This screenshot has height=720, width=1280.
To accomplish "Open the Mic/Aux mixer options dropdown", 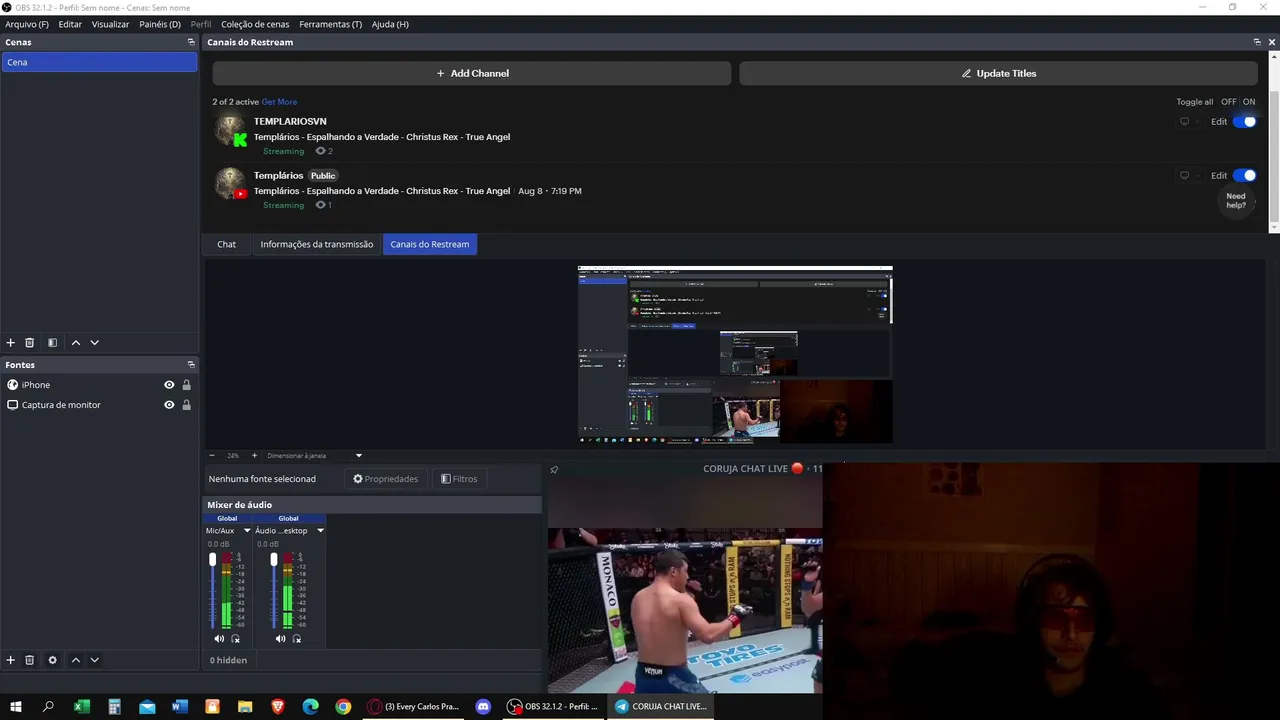I will click(247, 531).
